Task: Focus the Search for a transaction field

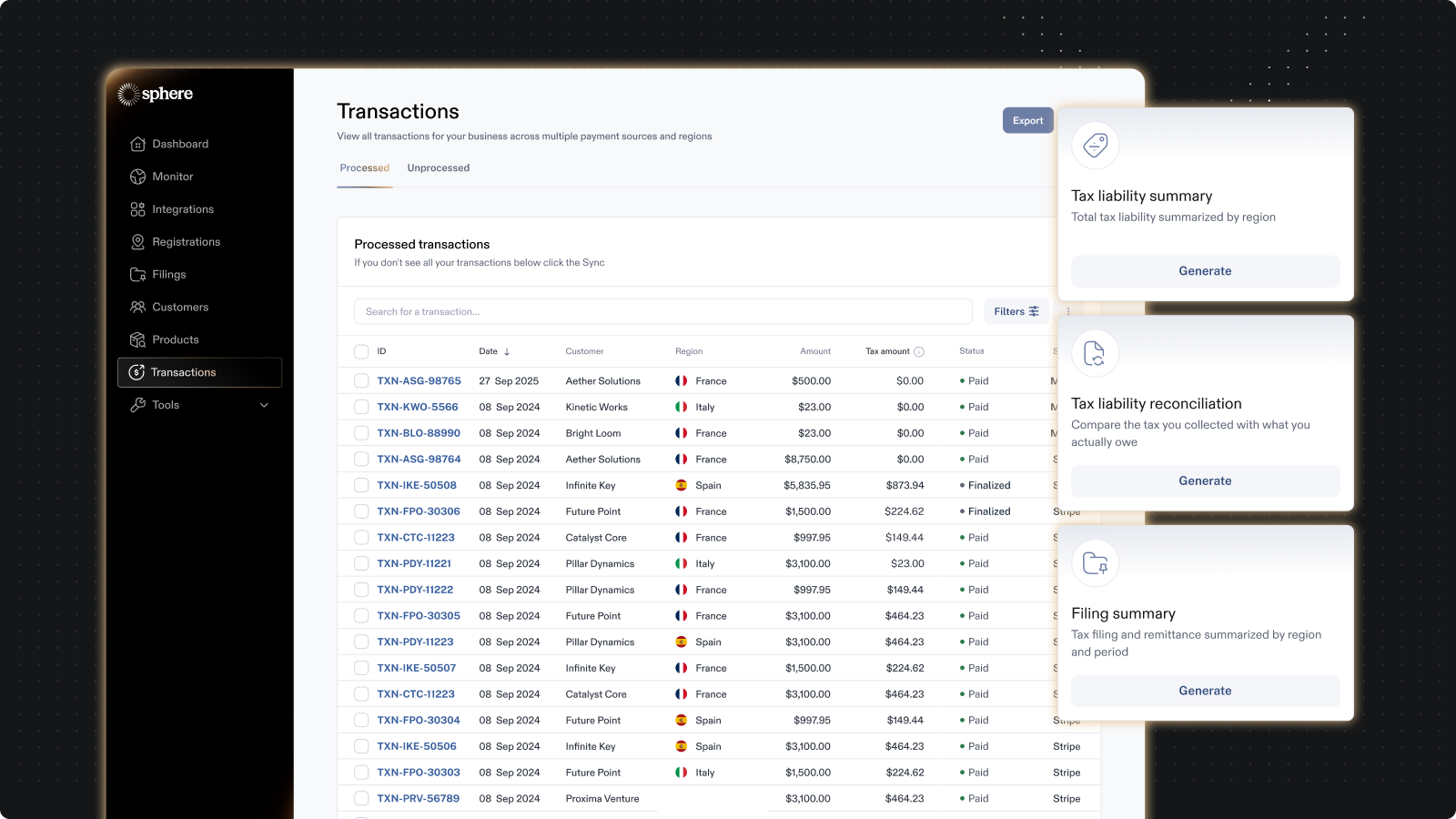Action: point(663,311)
